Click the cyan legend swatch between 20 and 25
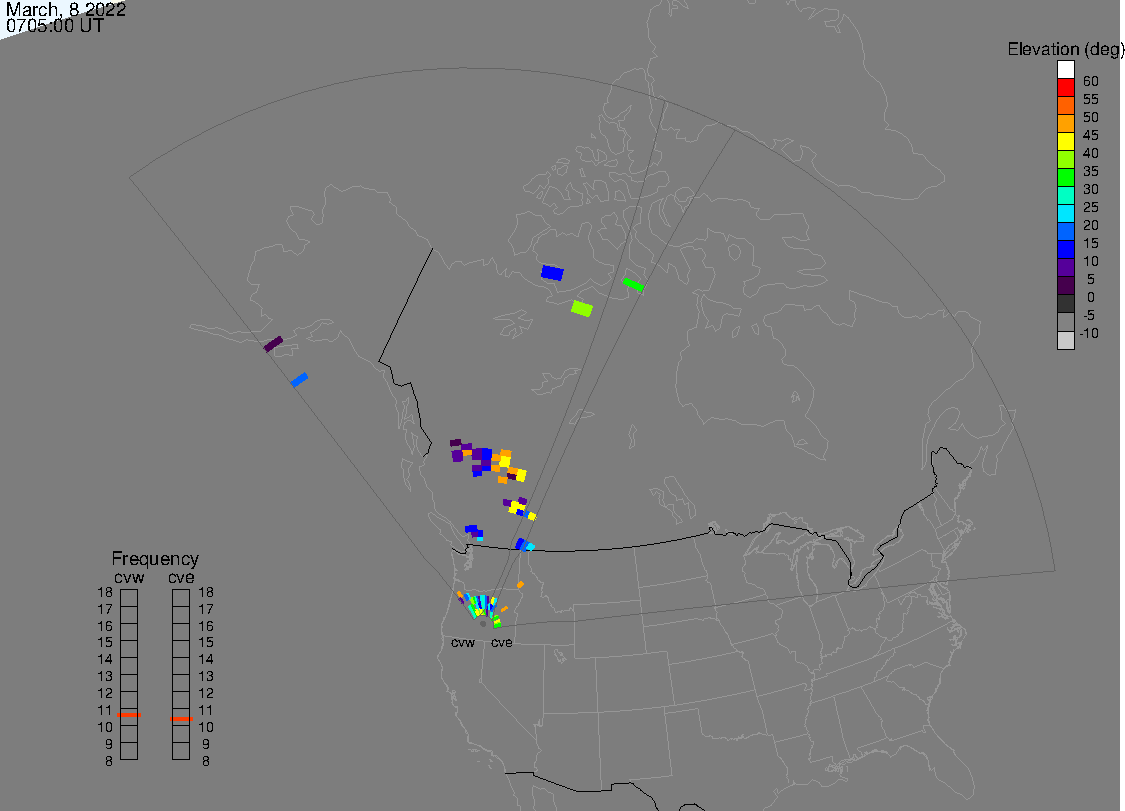 pos(1065,213)
